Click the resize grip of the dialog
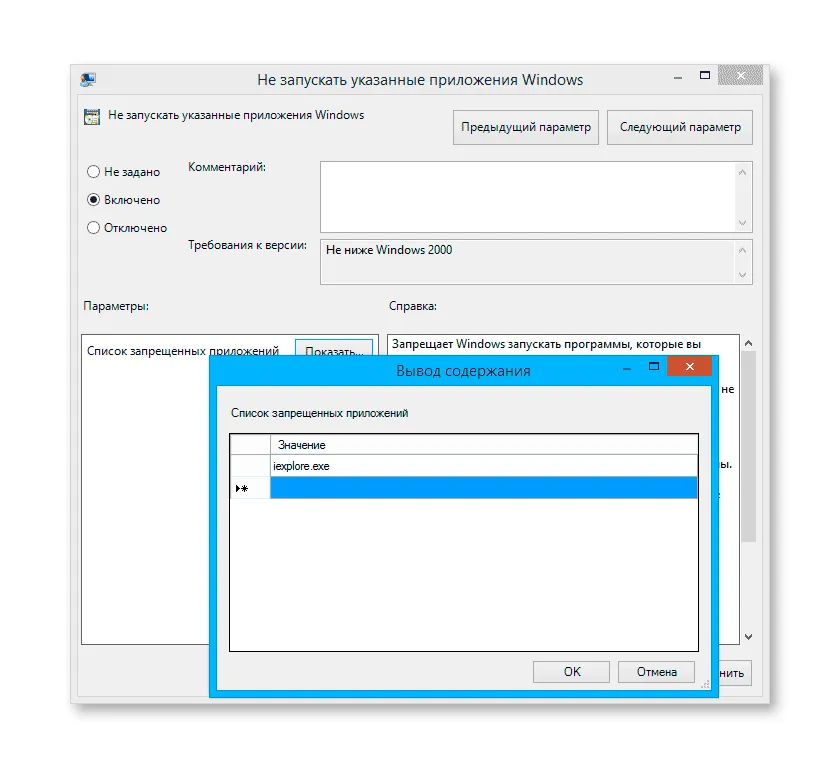 (709, 688)
